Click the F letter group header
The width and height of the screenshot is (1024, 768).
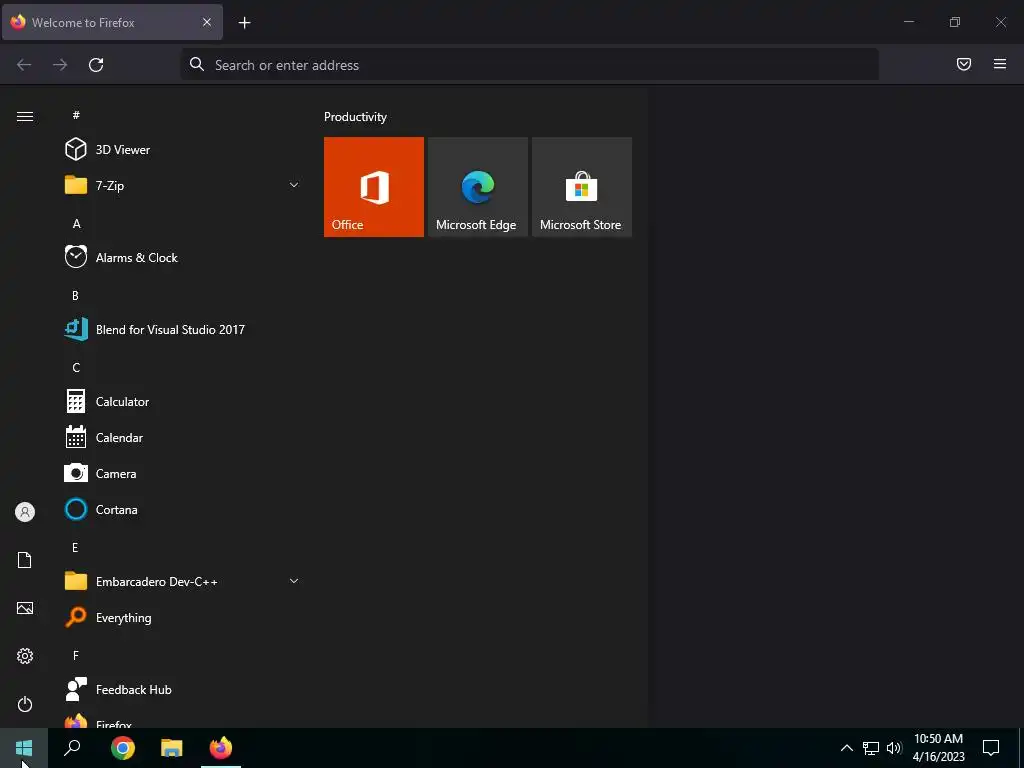tap(76, 655)
